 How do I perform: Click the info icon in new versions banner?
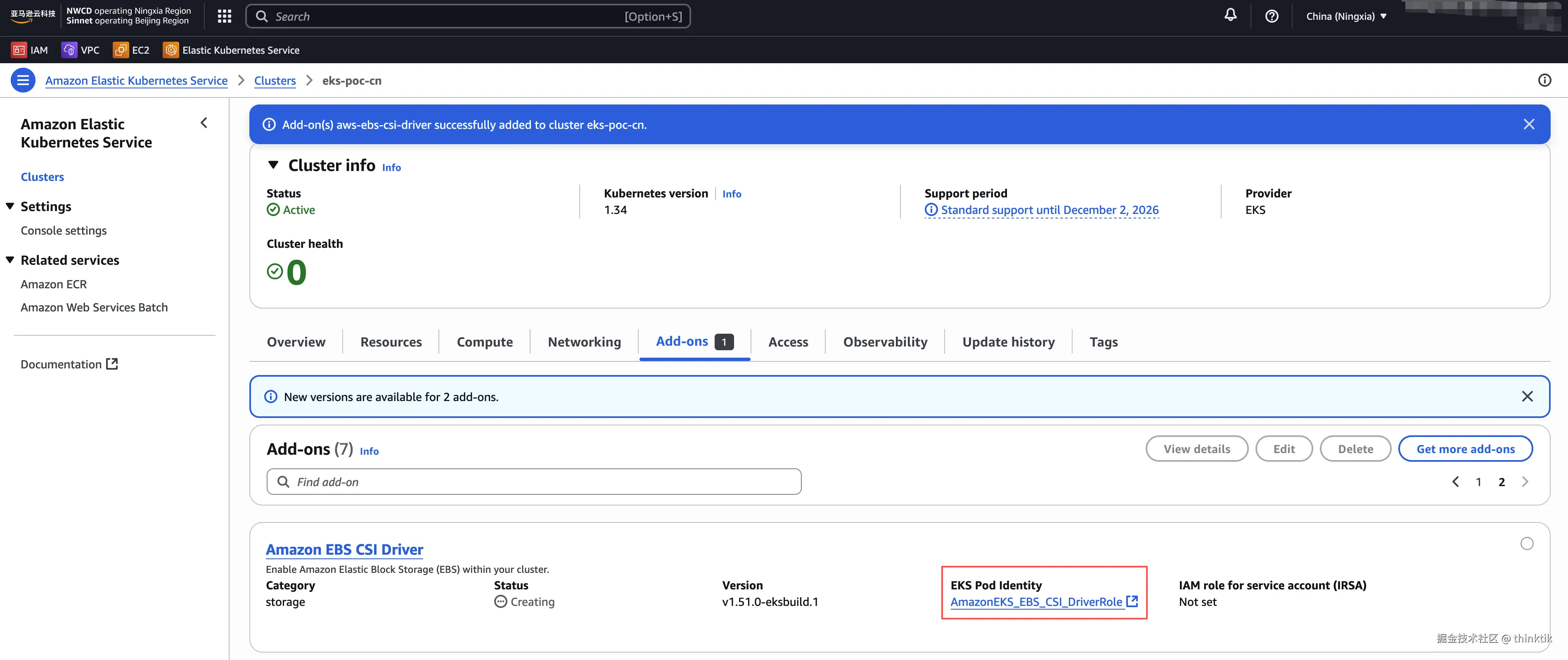point(271,396)
